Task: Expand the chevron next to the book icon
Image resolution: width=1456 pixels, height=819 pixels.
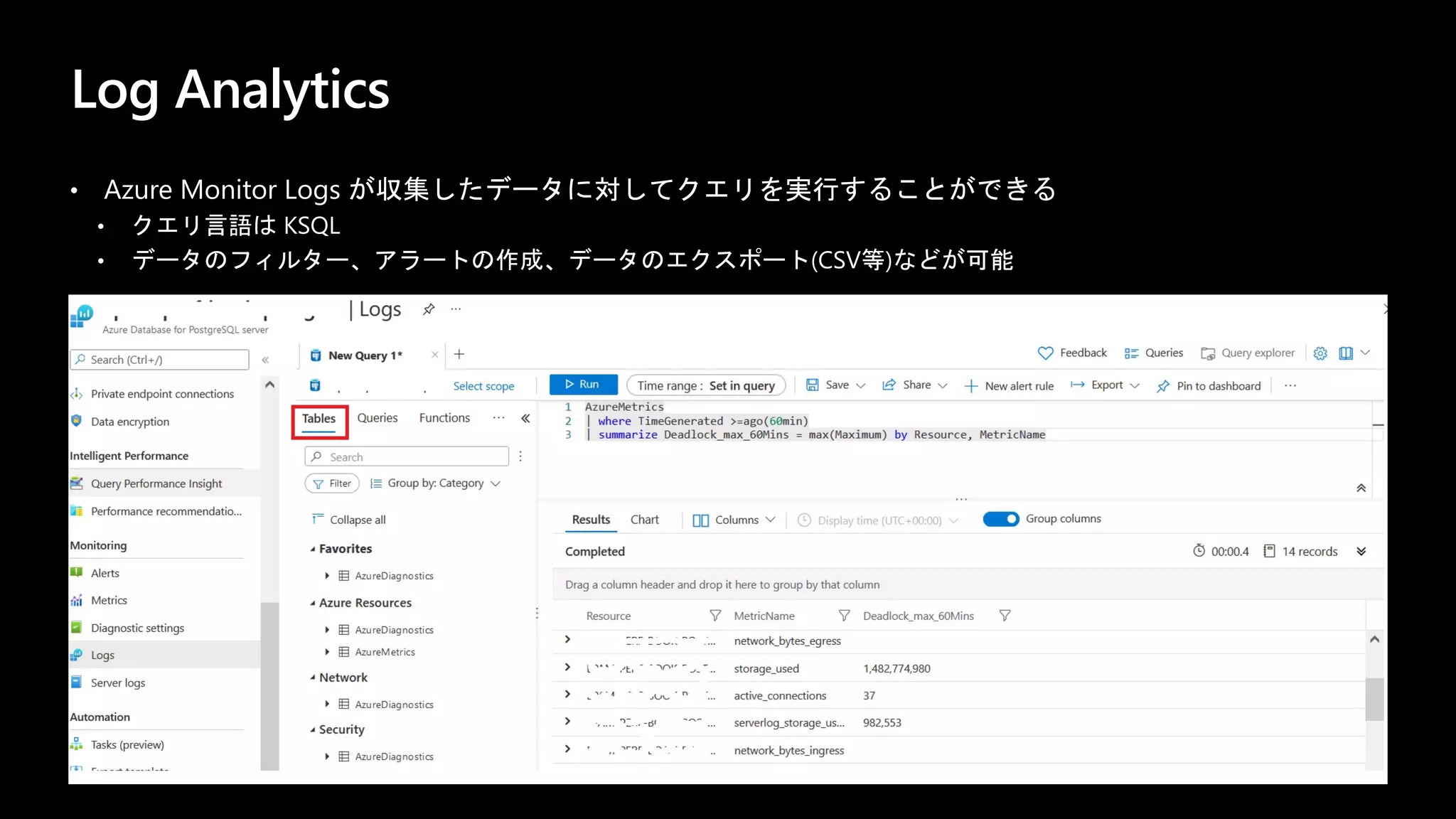Action: (1365, 353)
